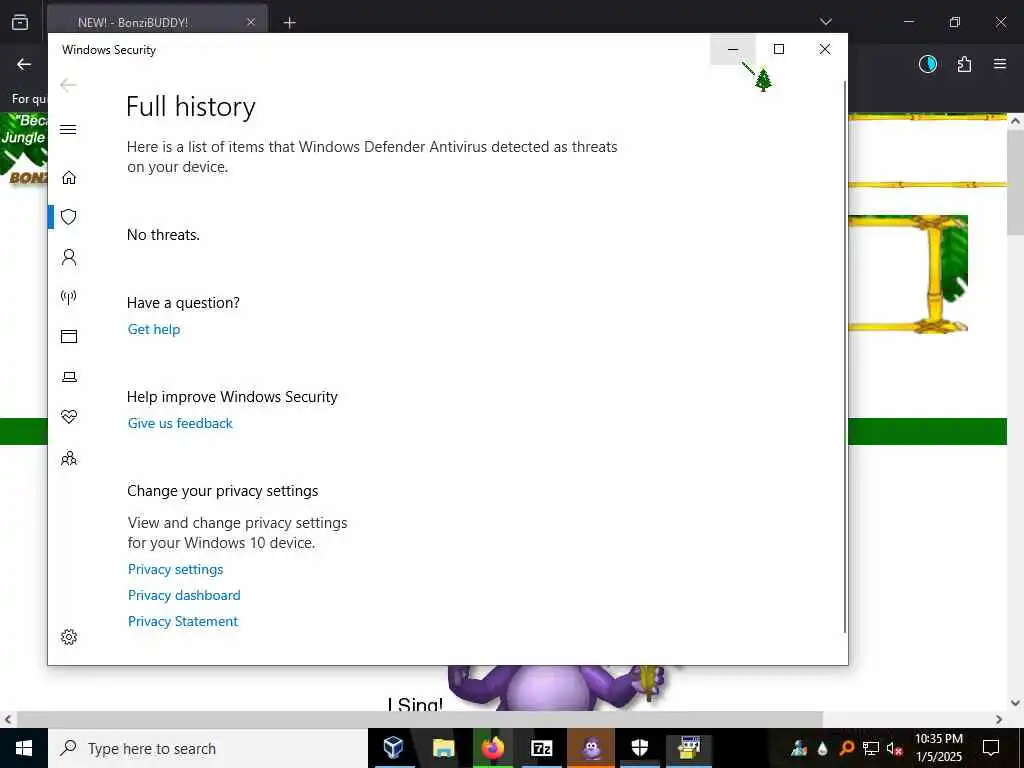Open Account protection person icon
The image size is (1024, 768).
(x=69, y=257)
